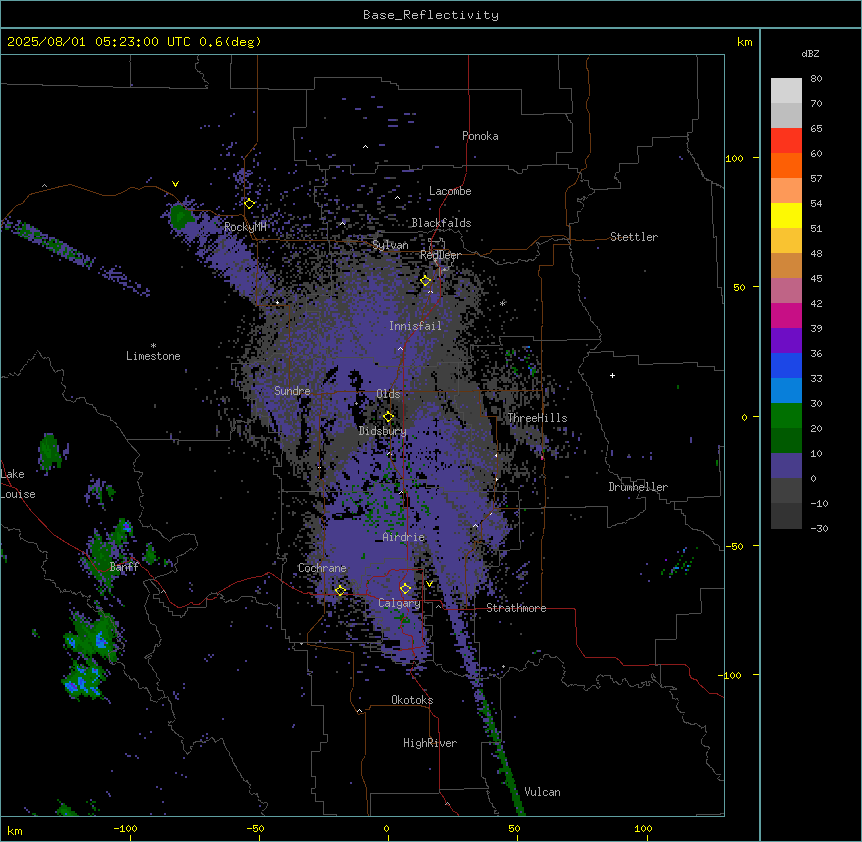Click the dBZ legend heading
This screenshot has width=862, height=842.
[x=810, y=54]
